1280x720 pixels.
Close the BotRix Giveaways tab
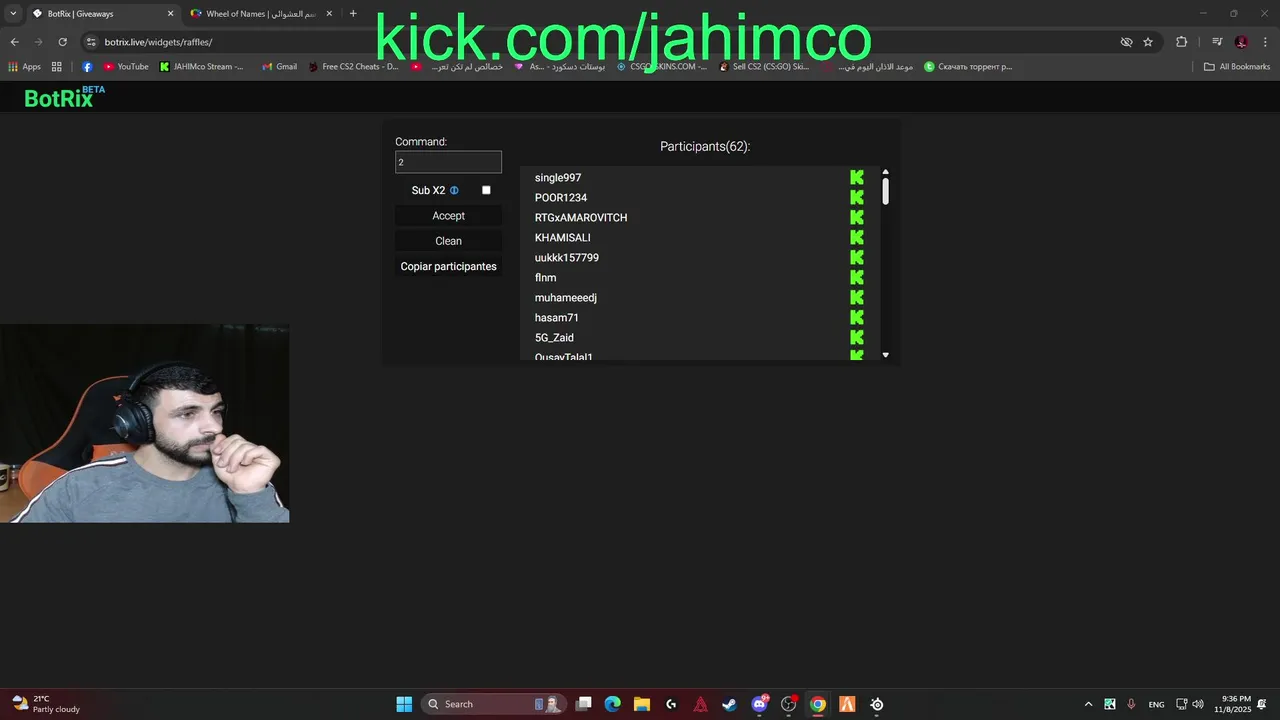tap(170, 14)
